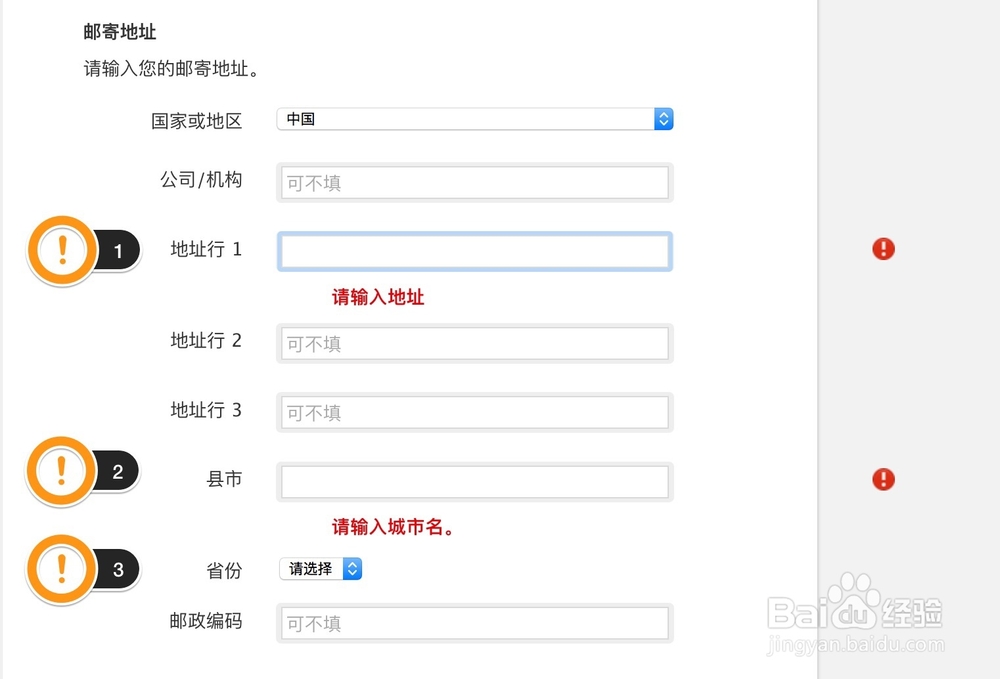Click the red 请输入地址 error message
The width and height of the screenshot is (1000, 679).
point(377,296)
